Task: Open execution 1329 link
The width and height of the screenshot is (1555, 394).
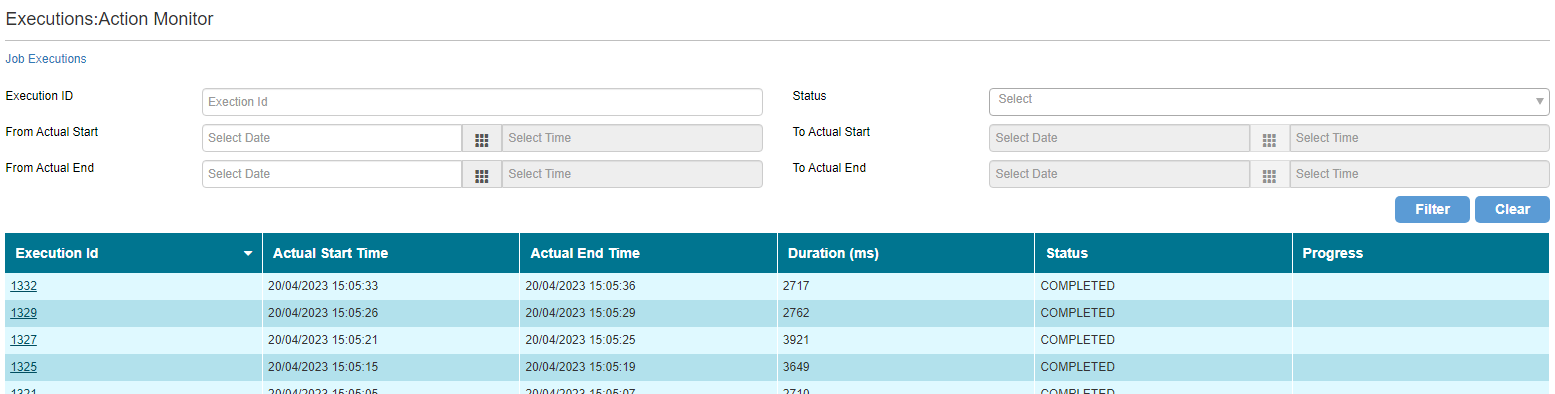Action: click(x=24, y=313)
